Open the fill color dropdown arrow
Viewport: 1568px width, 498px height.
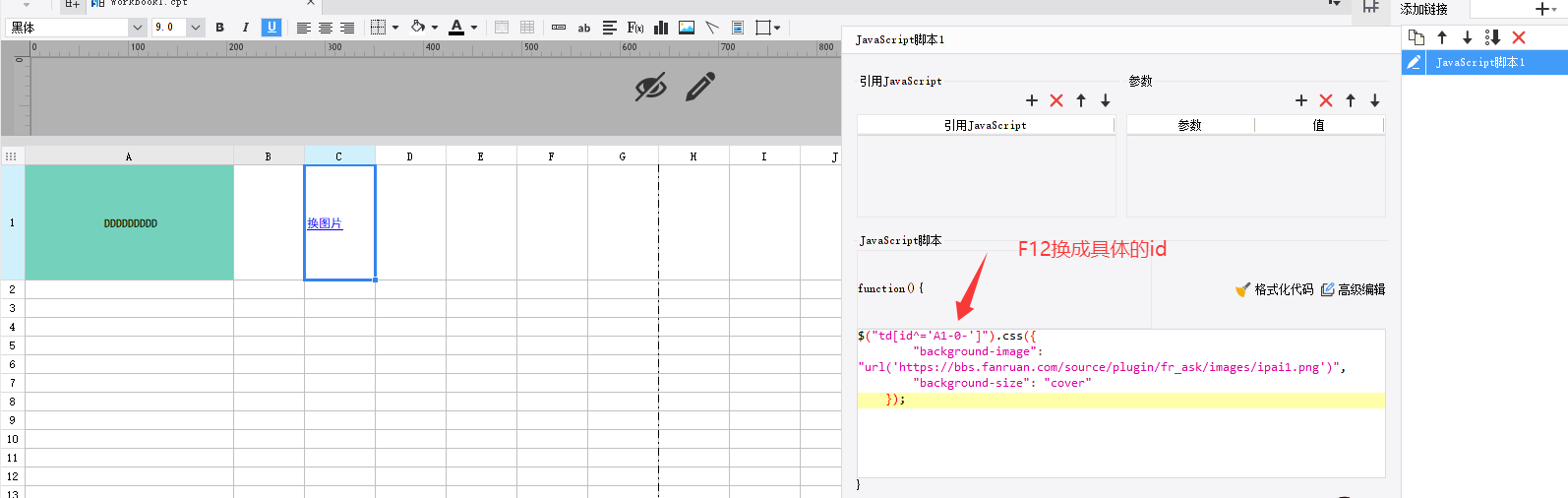click(x=435, y=28)
